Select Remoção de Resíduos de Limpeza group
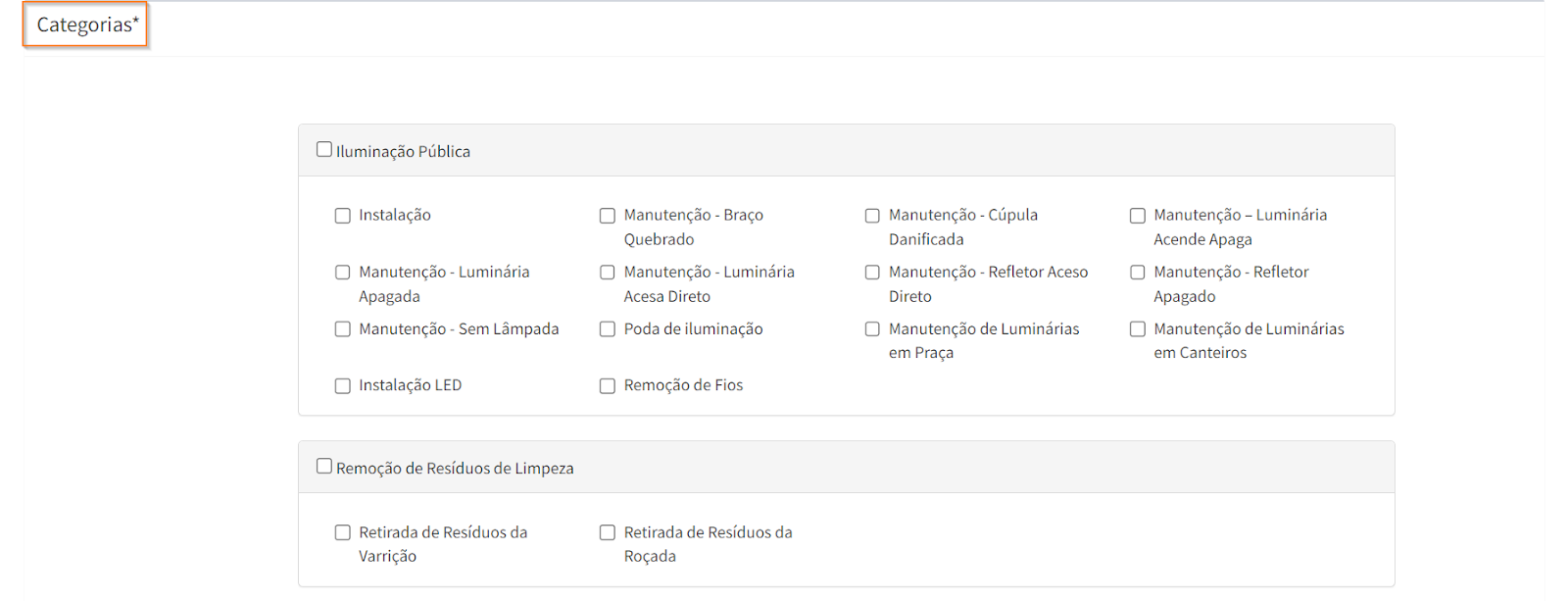This screenshot has width=1568, height=601. [324, 467]
